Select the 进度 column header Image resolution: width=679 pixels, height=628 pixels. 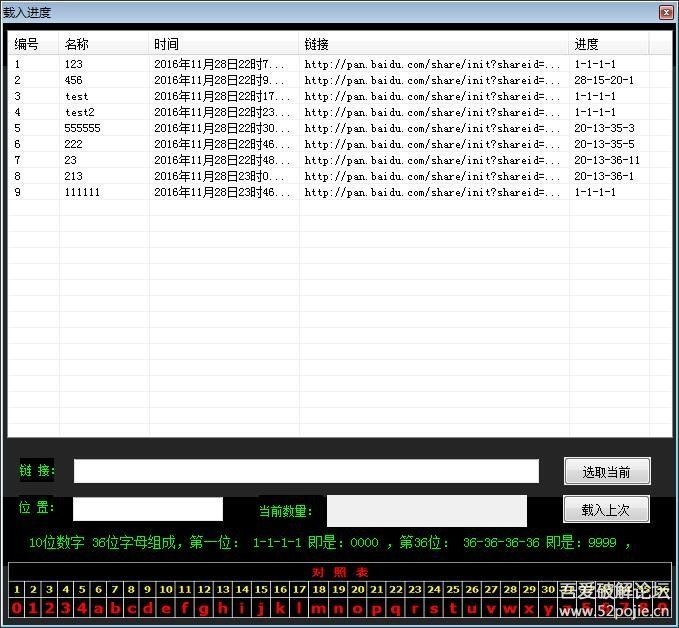click(608, 44)
